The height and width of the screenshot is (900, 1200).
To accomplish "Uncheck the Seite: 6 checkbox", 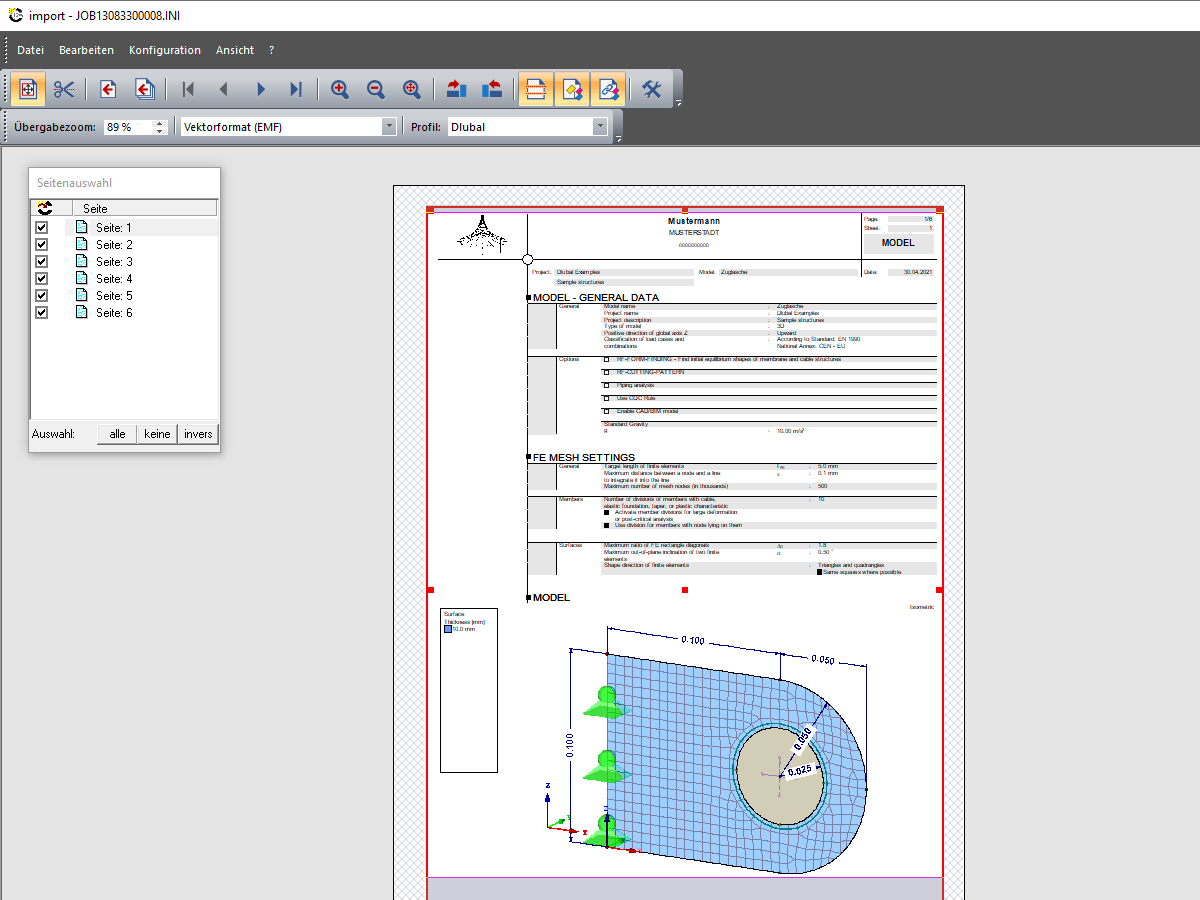I will [x=42, y=313].
